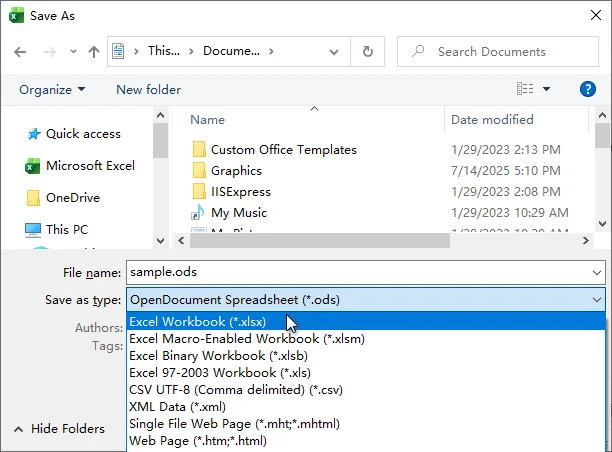Viewport: 612px width, 452px height.
Task: Select the My Music shortcut
Action: point(239,213)
